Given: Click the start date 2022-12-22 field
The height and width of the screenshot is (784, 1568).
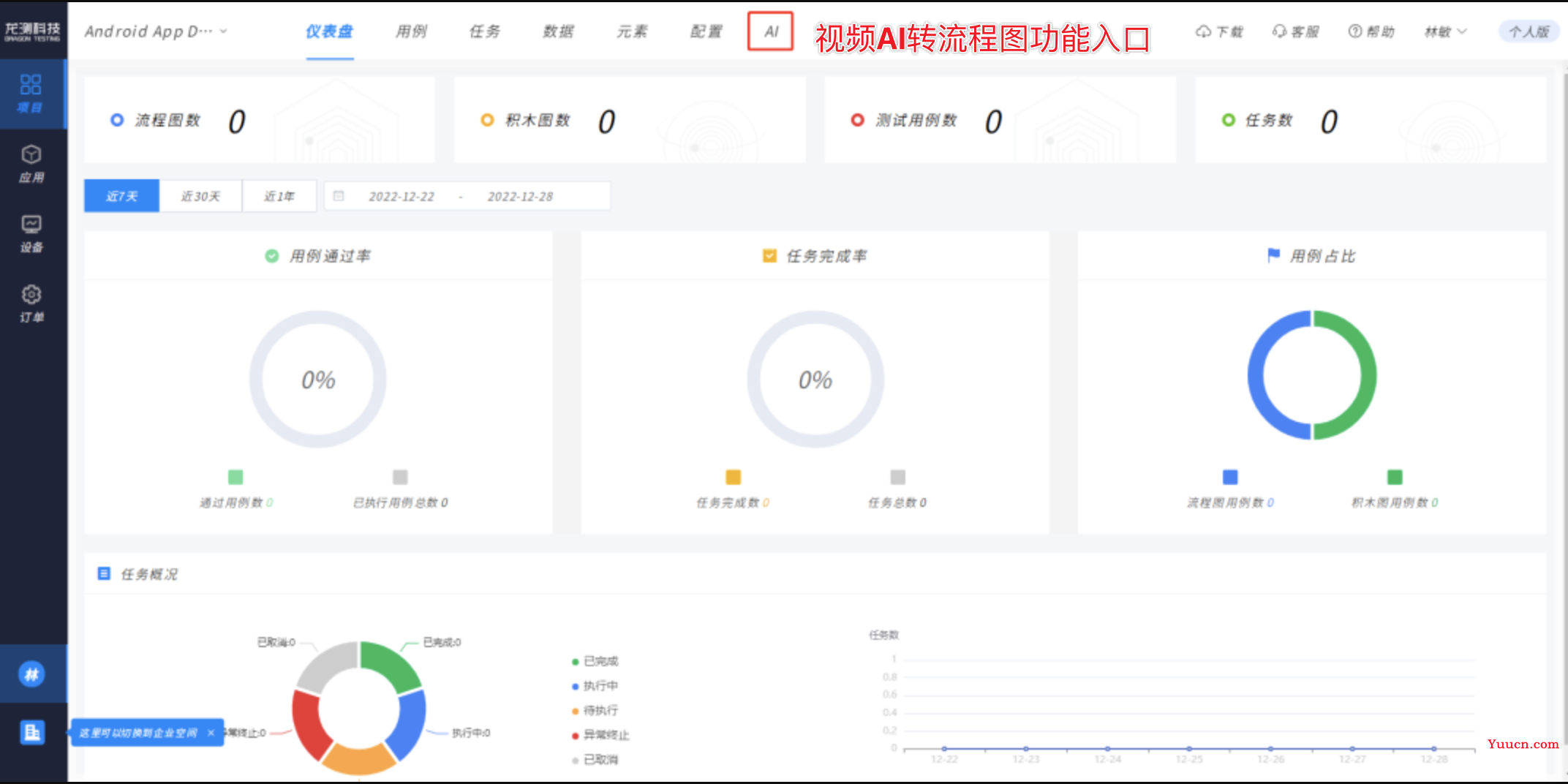Looking at the screenshot, I should [x=402, y=196].
